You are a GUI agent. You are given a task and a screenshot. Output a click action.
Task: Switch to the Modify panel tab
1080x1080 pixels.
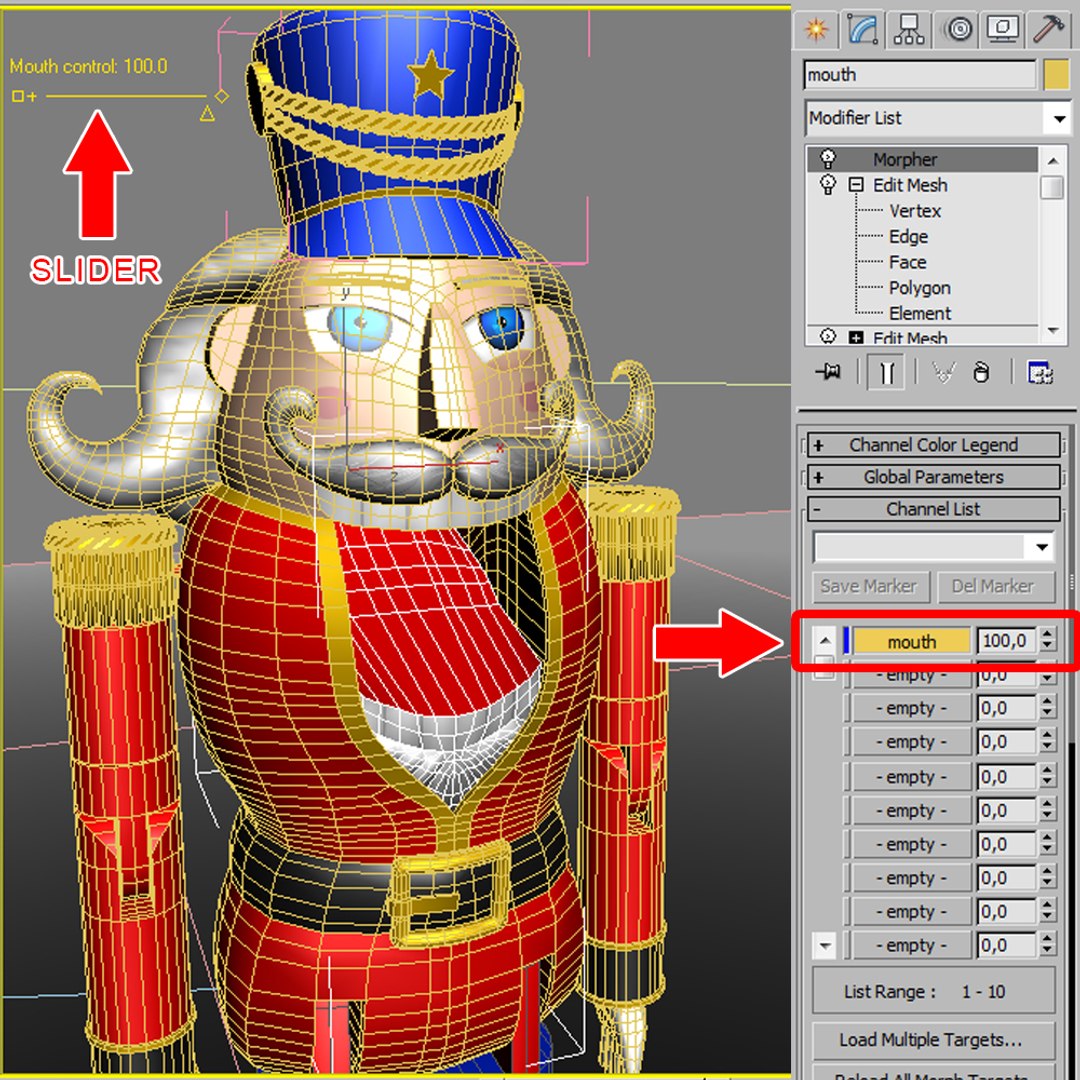click(863, 29)
